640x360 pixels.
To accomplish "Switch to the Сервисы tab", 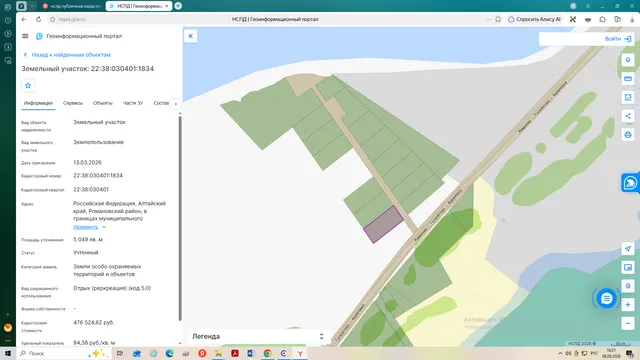I will pos(73,103).
